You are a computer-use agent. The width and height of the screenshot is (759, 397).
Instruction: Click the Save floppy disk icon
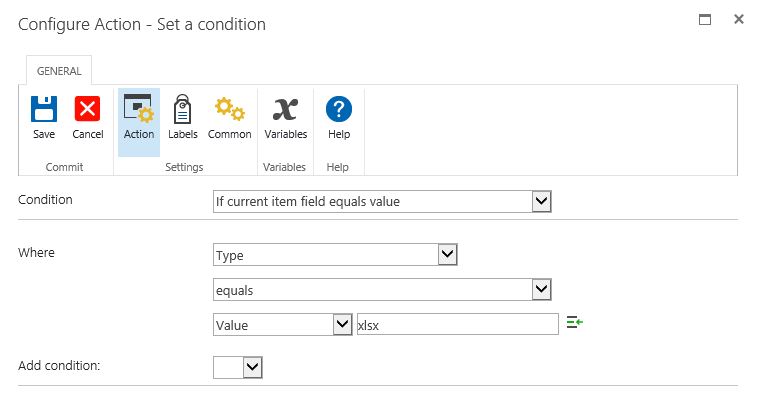point(44,109)
